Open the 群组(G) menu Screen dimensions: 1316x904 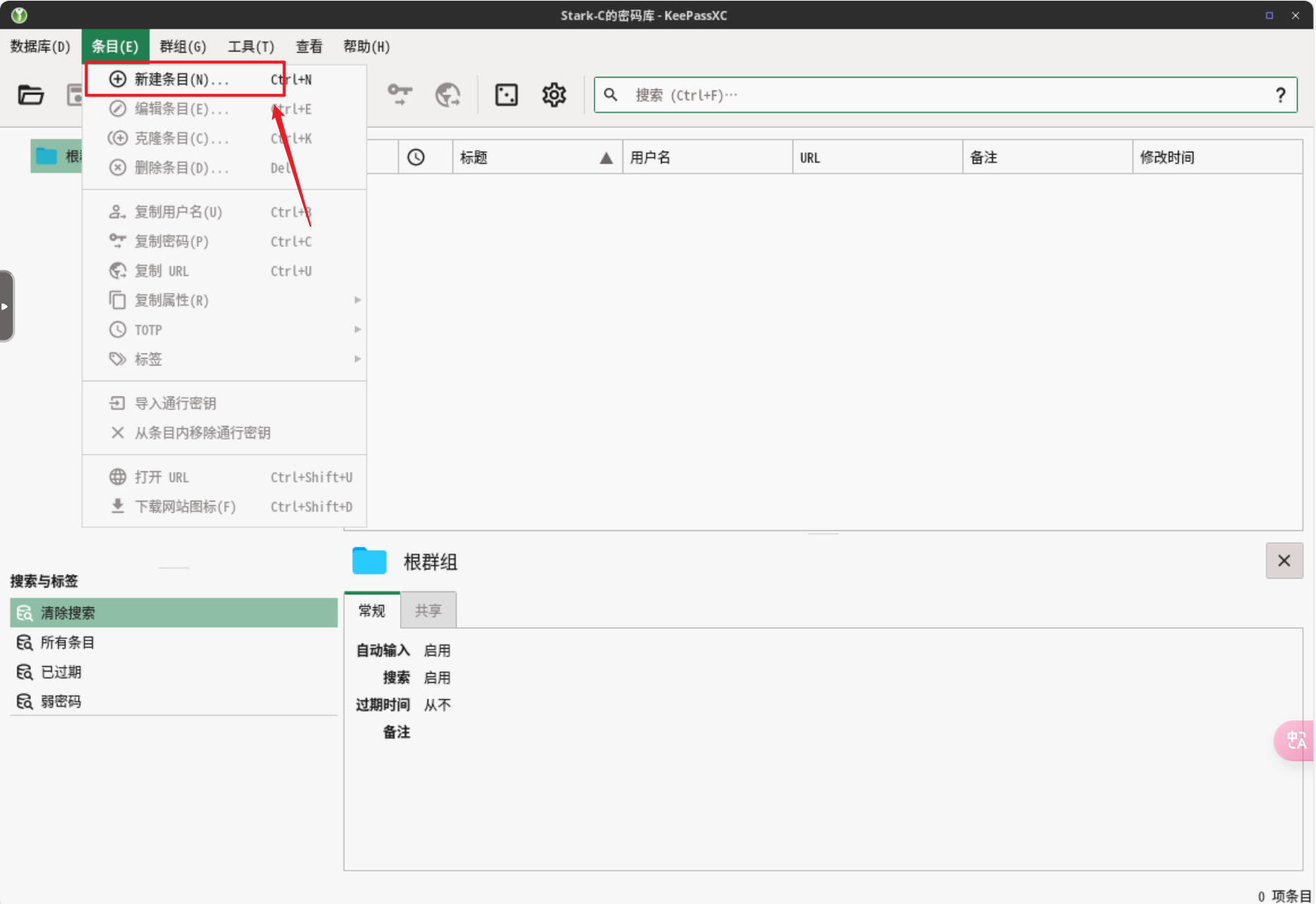pyautogui.click(x=183, y=47)
